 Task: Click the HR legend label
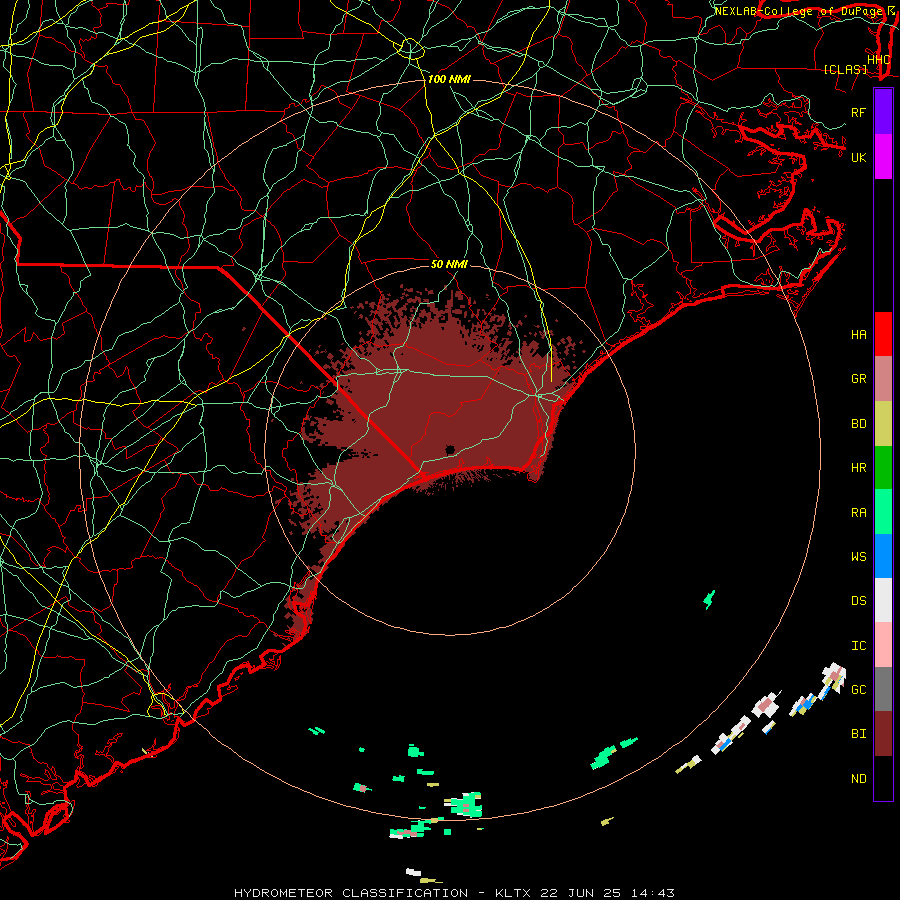coord(859,468)
